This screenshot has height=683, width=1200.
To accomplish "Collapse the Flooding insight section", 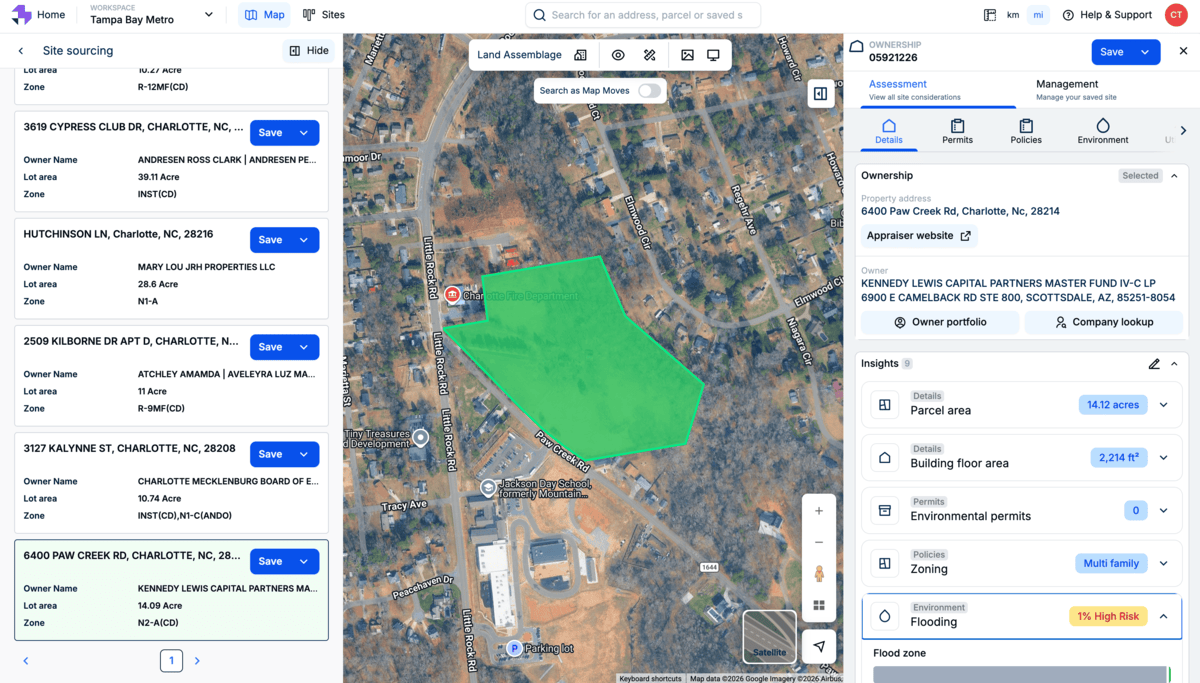I will point(1163,616).
